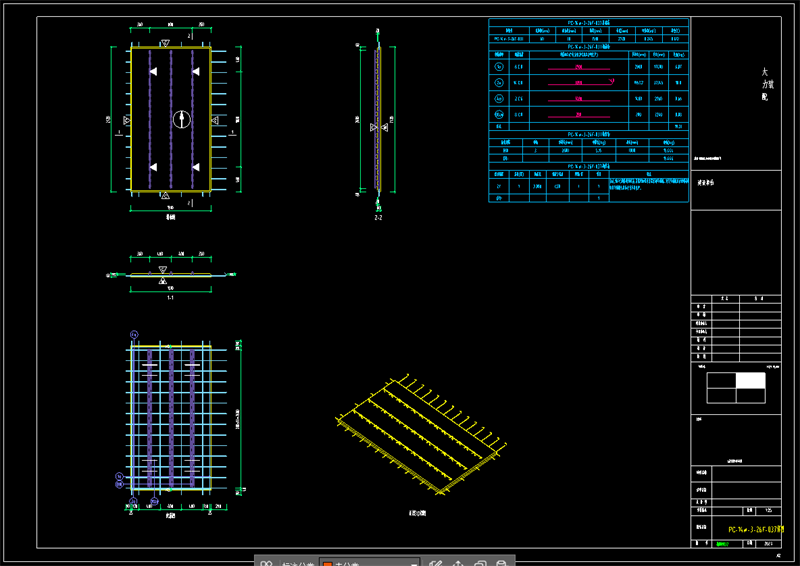The height and width of the screenshot is (566, 800).
Task: Click the '1-1' section label
Action: (170, 298)
